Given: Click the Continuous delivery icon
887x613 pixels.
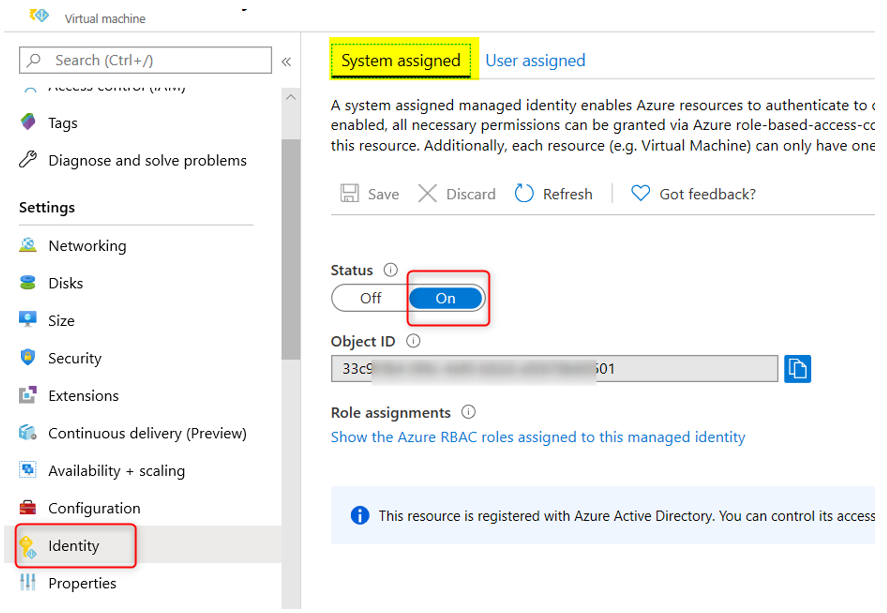Looking at the screenshot, I should point(28,433).
